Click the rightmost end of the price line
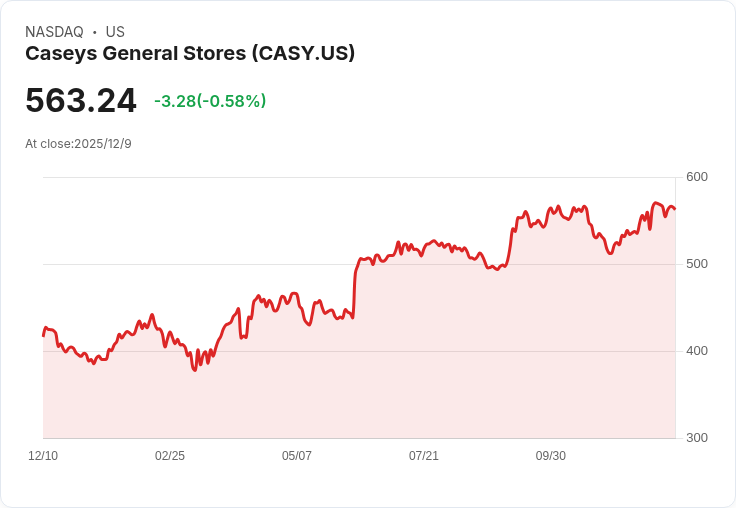This screenshot has height=508, width=736. (x=675, y=208)
